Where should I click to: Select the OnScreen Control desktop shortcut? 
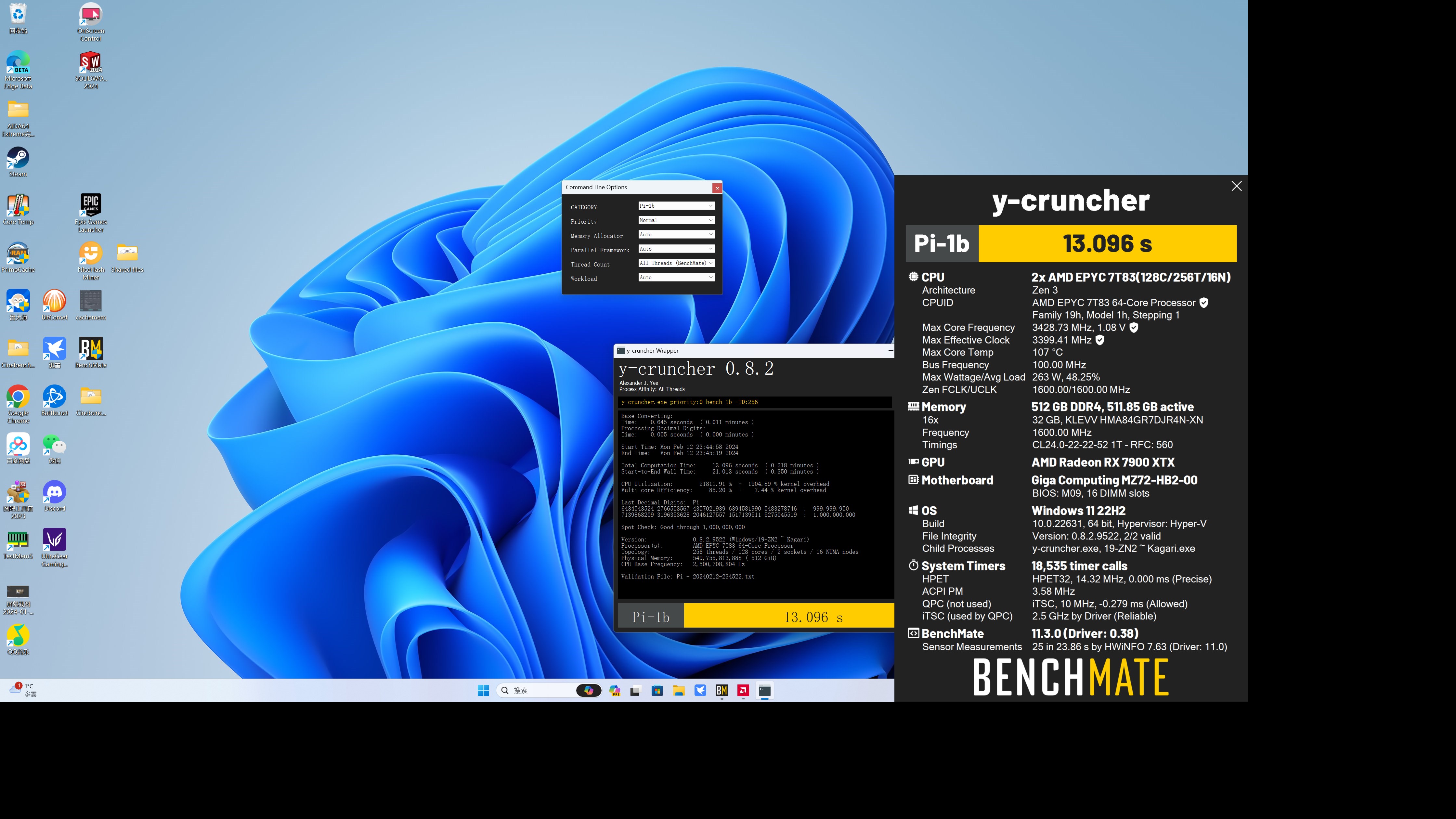click(90, 22)
